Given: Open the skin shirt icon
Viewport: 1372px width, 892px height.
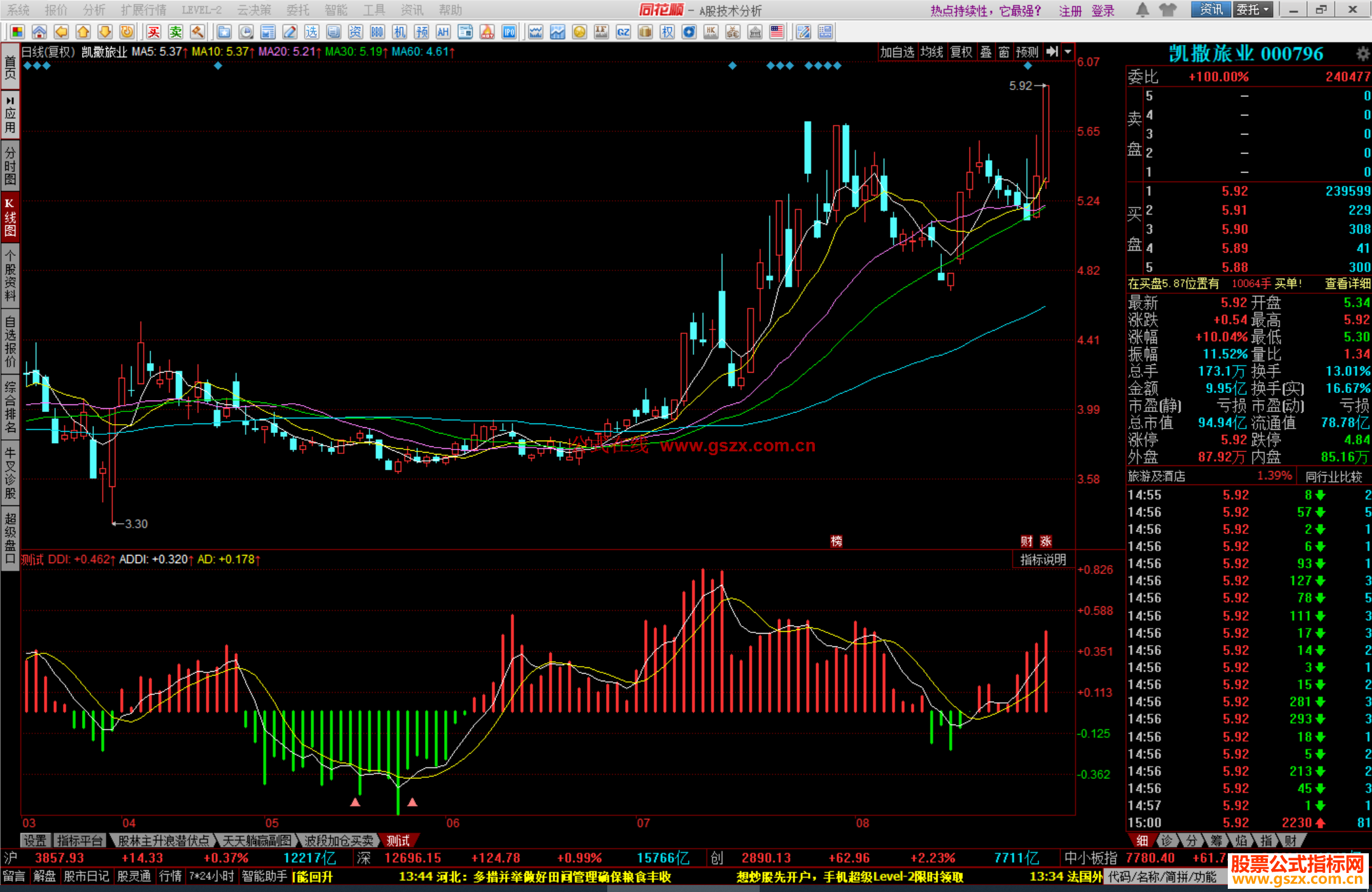Looking at the screenshot, I should [x=1167, y=10].
